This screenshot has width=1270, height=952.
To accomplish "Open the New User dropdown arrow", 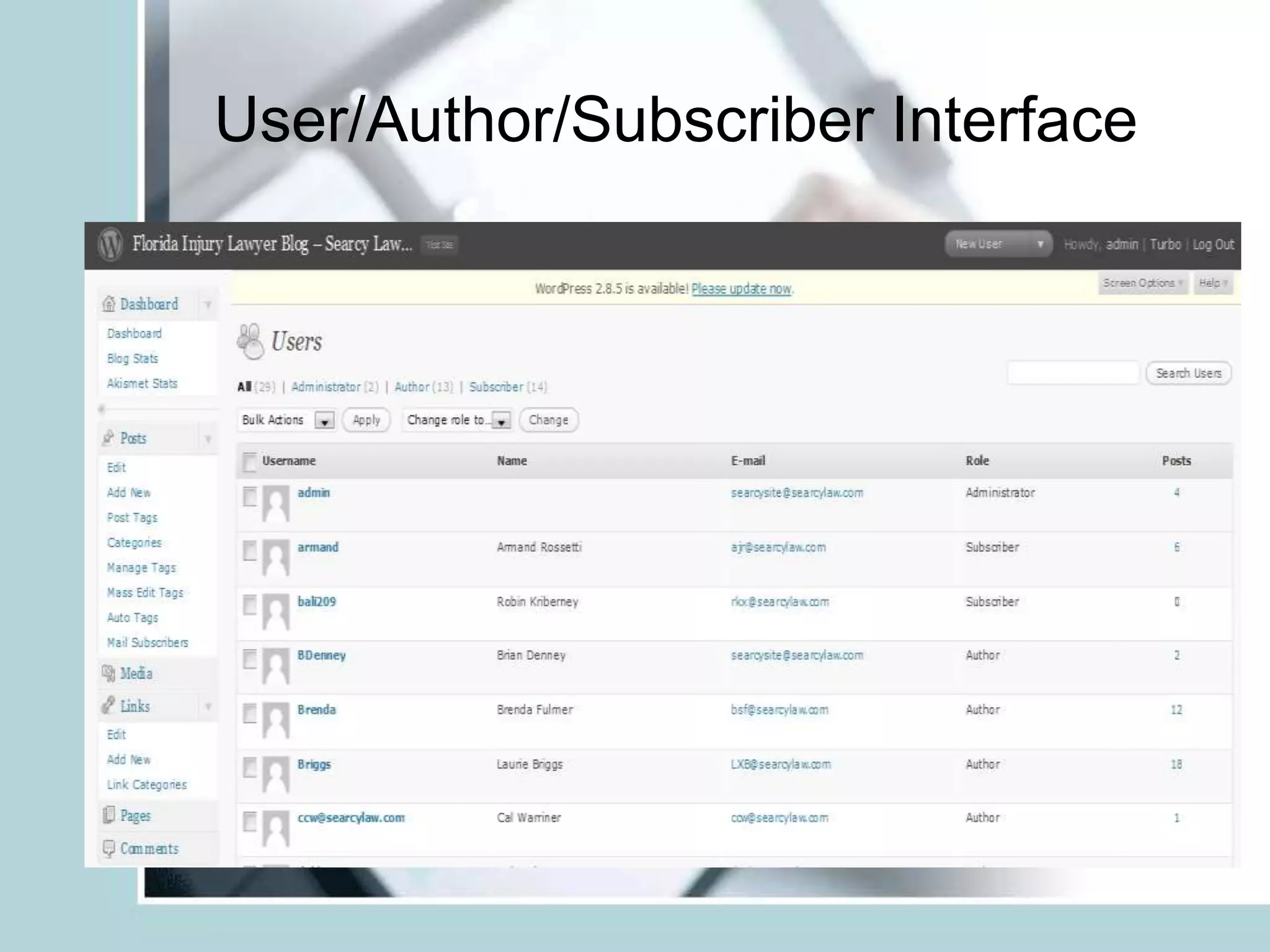I will click(x=1041, y=244).
